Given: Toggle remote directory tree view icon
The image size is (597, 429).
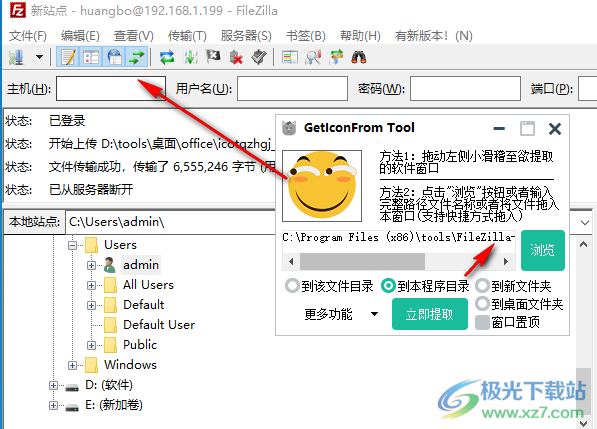Looking at the screenshot, I should pyautogui.click(x=114, y=57).
